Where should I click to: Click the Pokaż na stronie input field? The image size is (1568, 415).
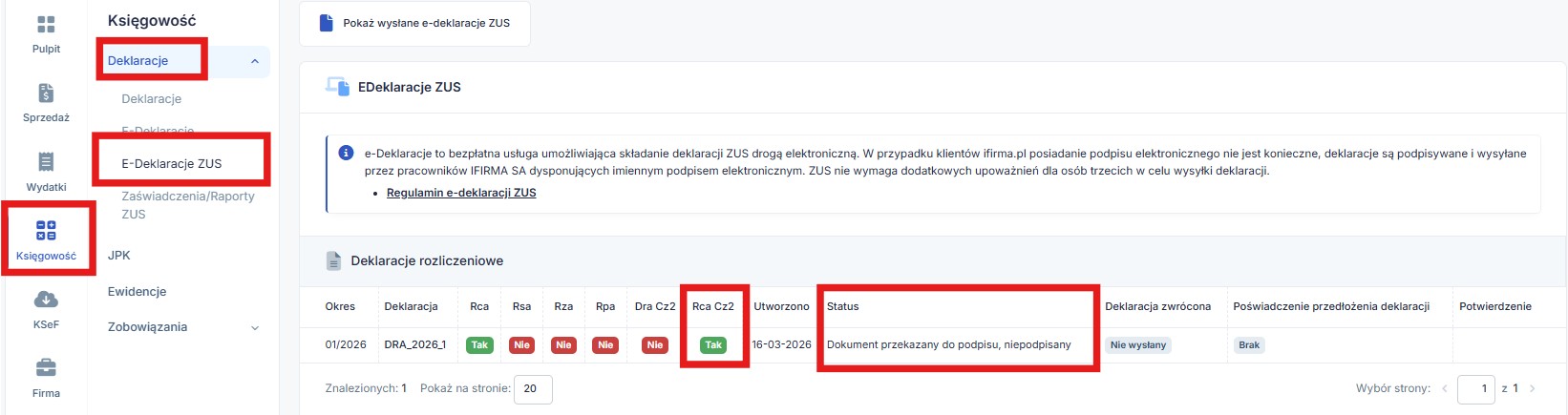tap(532, 388)
